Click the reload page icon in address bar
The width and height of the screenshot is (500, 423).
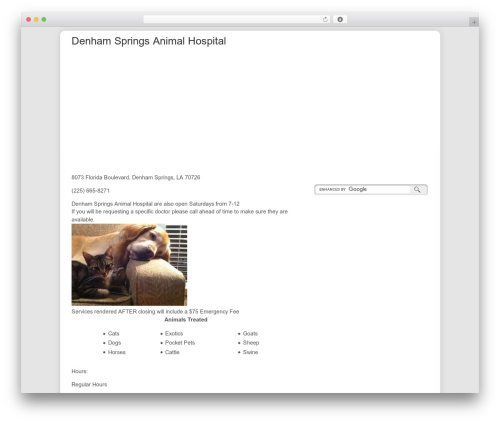tap(325, 20)
